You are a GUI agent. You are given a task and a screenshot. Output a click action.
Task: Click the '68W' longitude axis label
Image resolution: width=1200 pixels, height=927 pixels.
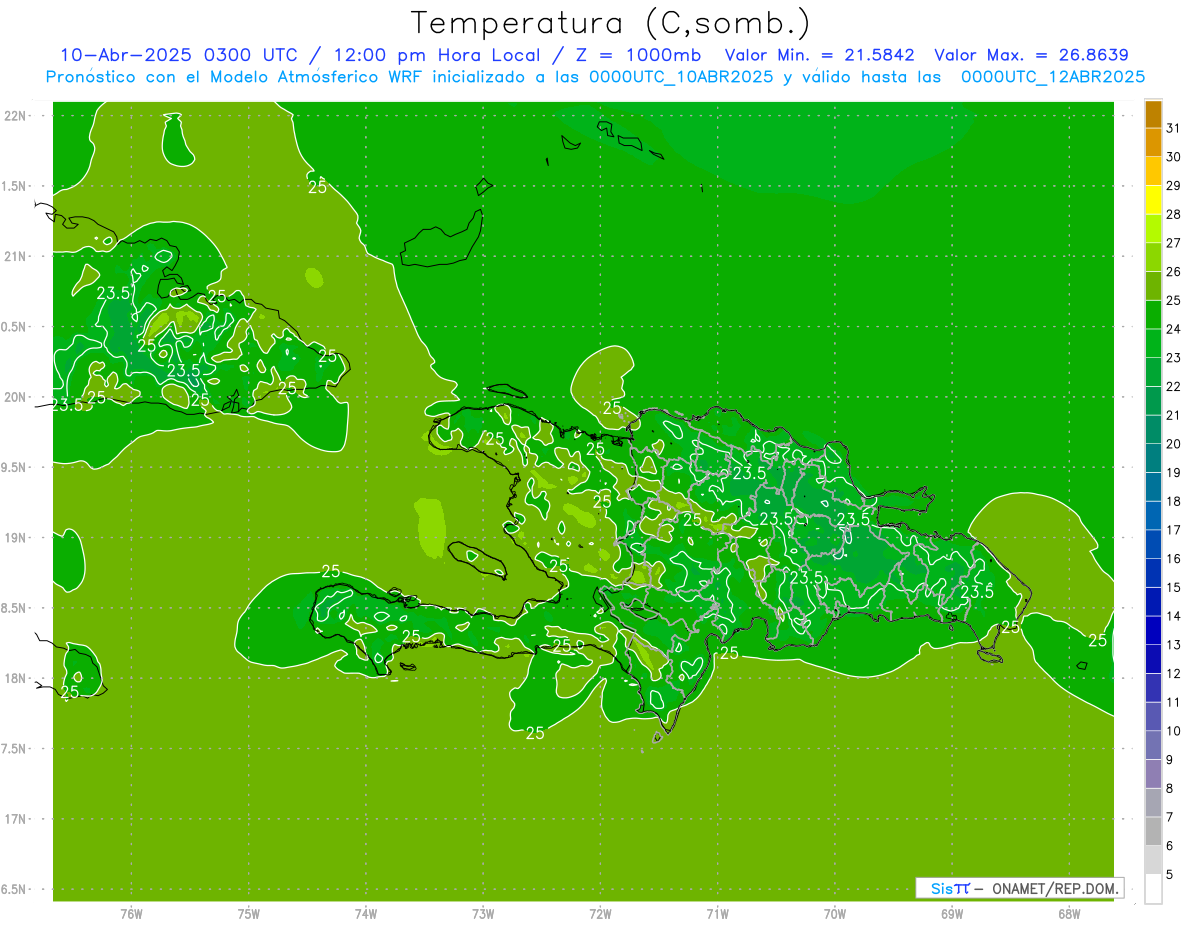(1069, 913)
